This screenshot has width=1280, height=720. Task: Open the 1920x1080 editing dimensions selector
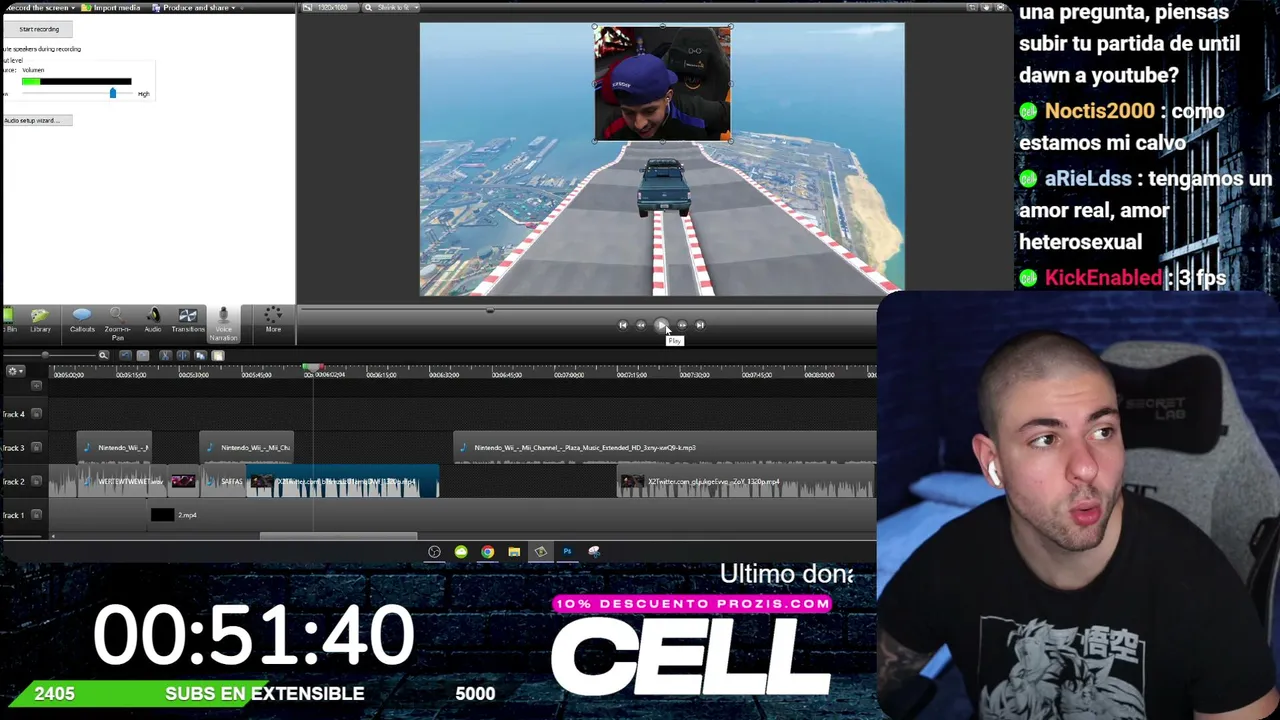pyautogui.click(x=330, y=8)
